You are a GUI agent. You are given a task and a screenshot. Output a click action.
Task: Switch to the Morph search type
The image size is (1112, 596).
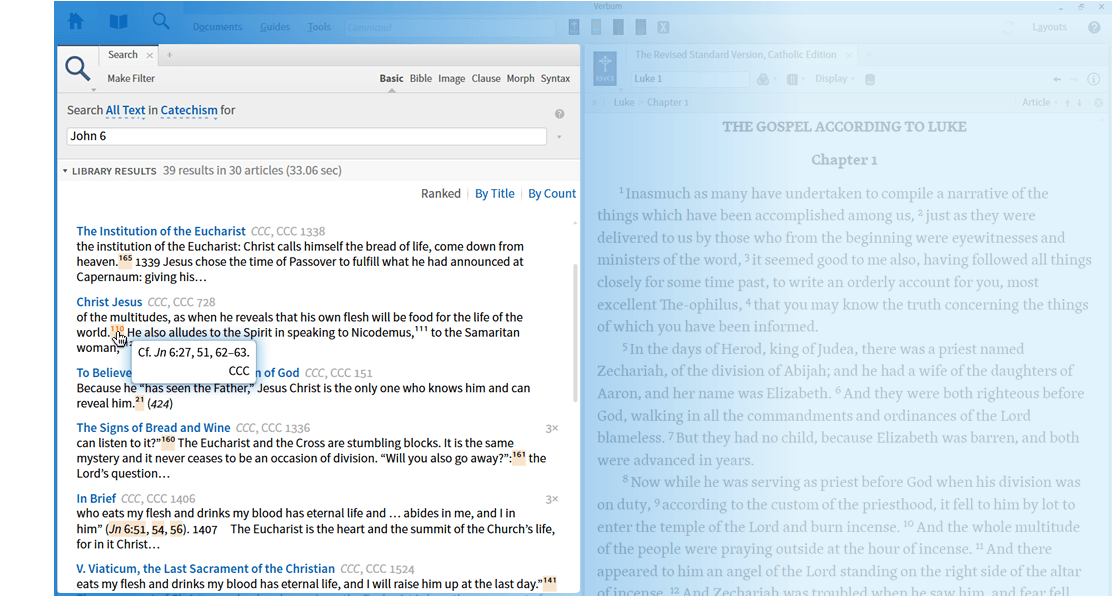coord(521,79)
